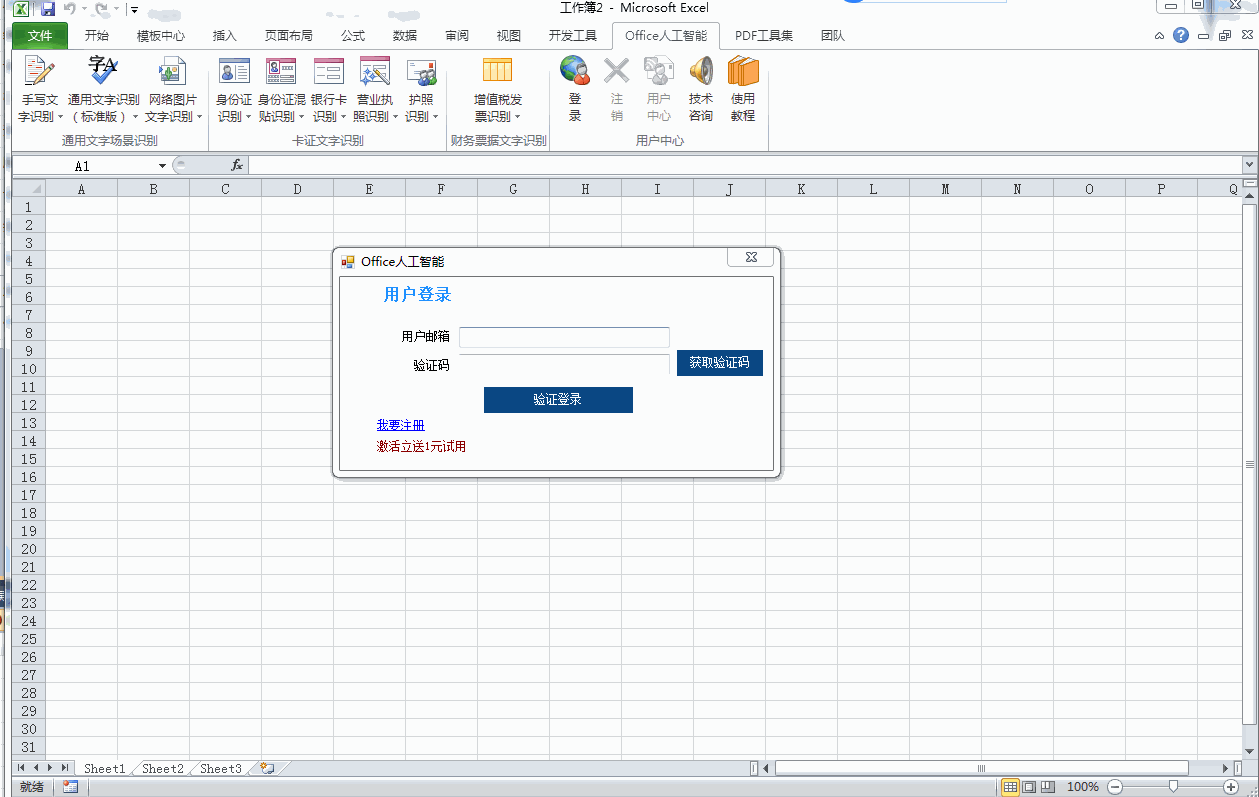This screenshot has width=1259, height=797.
Task: Switch to Page Break Preview in status bar
Action: [1048, 787]
